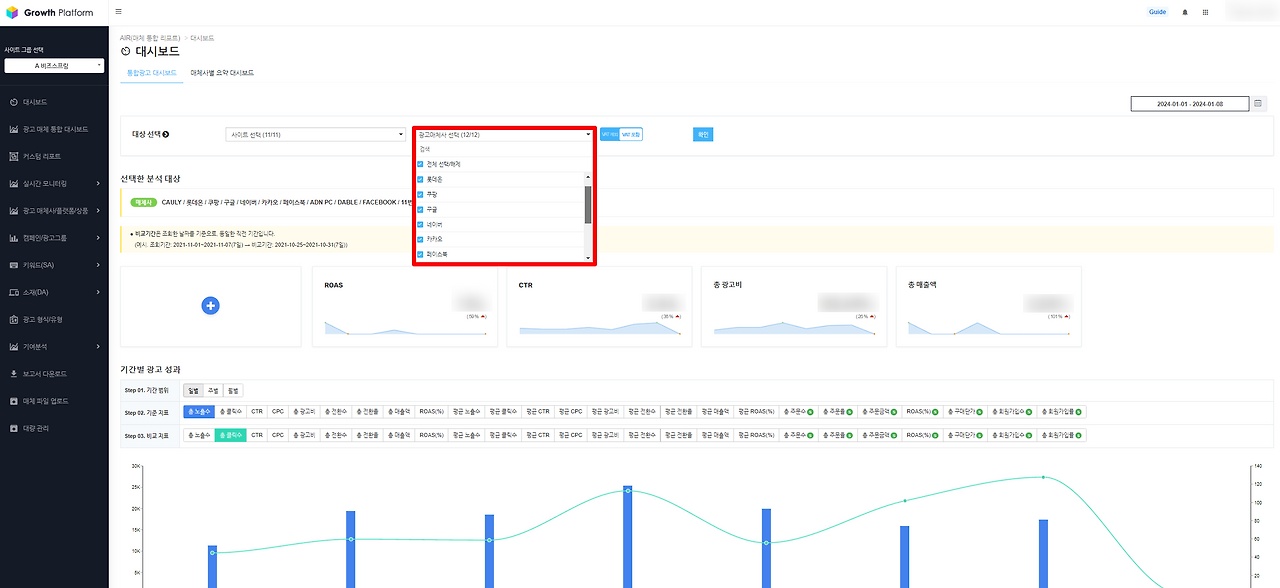The image size is (1280, 588).
Task: Open 대시보드 in the sidebar
Action: click(x=54, y=102)
